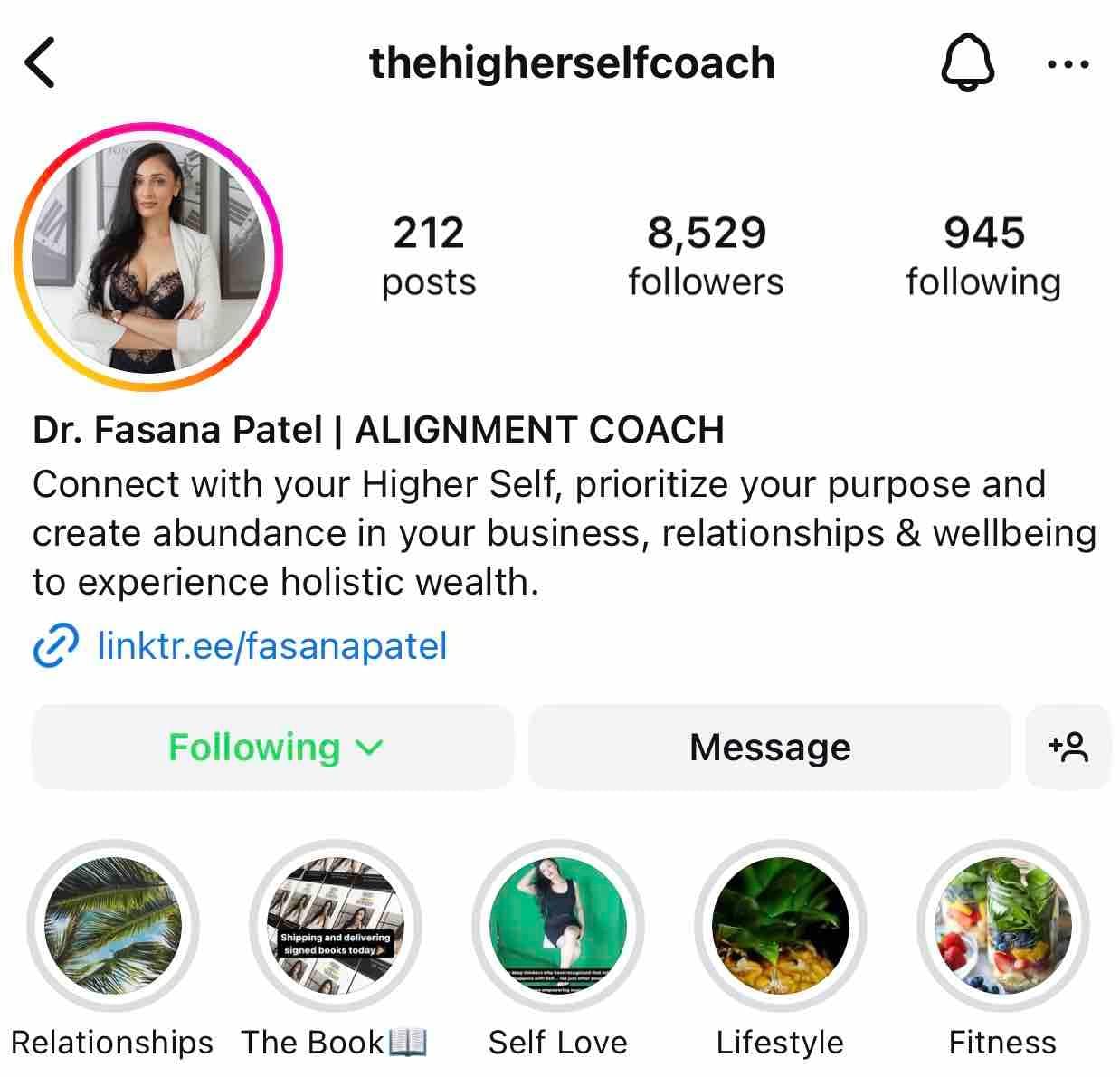Click the chevron next to Following
This screenshot has width=1120, height=1077.
coord(370,748)
